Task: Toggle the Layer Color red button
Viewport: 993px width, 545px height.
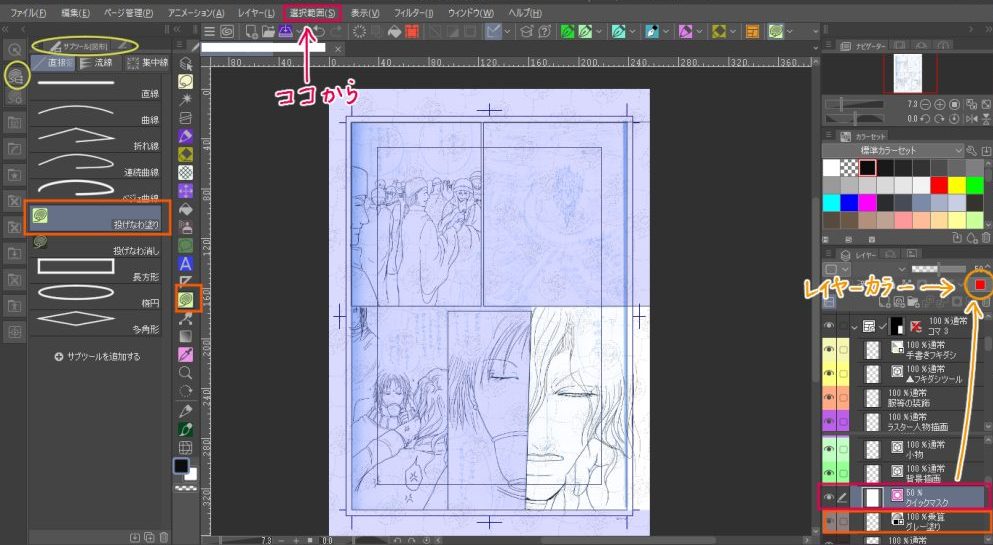Action: 980,284
